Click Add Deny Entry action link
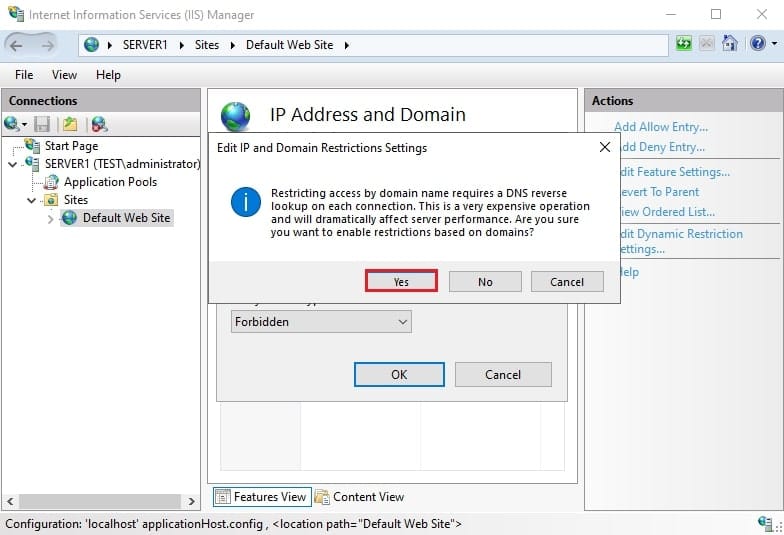 [662, 147]
